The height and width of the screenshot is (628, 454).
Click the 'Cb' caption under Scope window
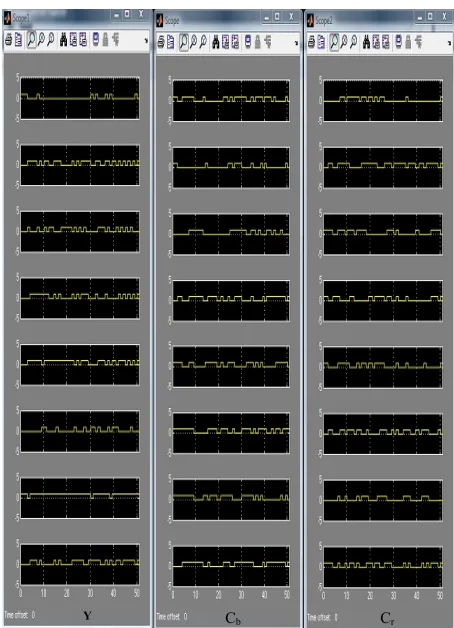(x=233, y=618)
